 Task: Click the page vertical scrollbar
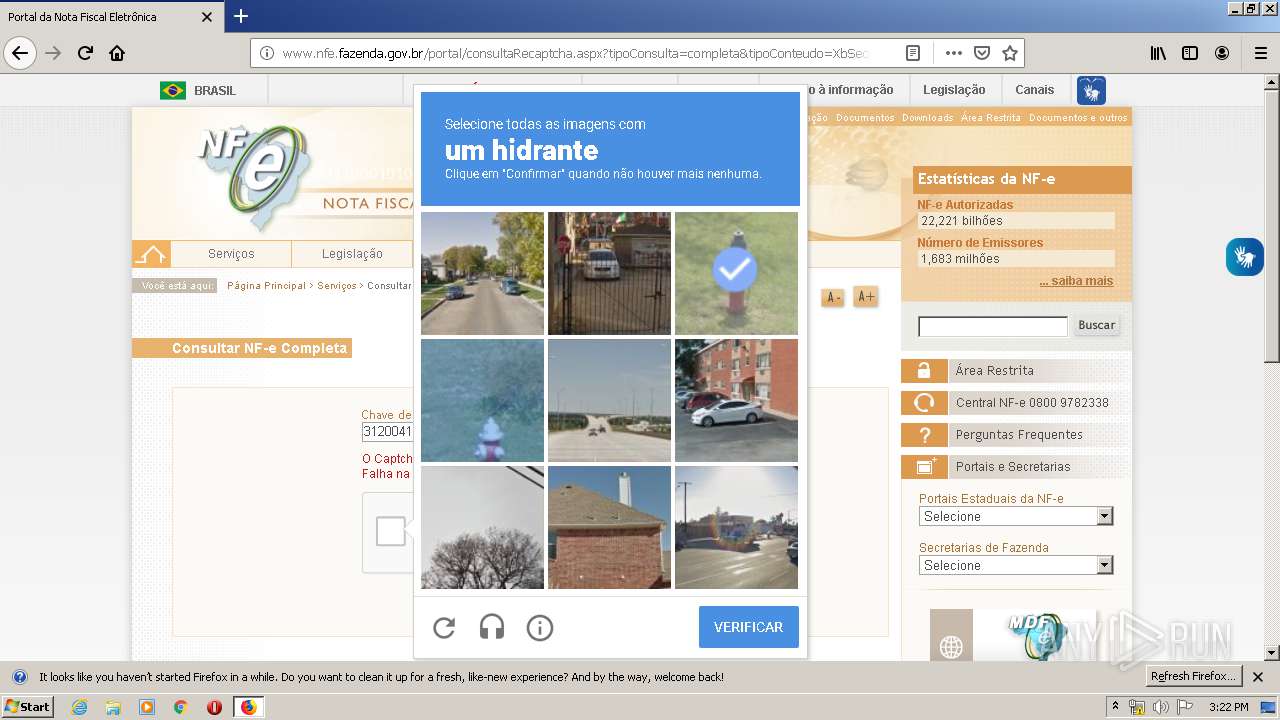click(x=1272, y=367)
